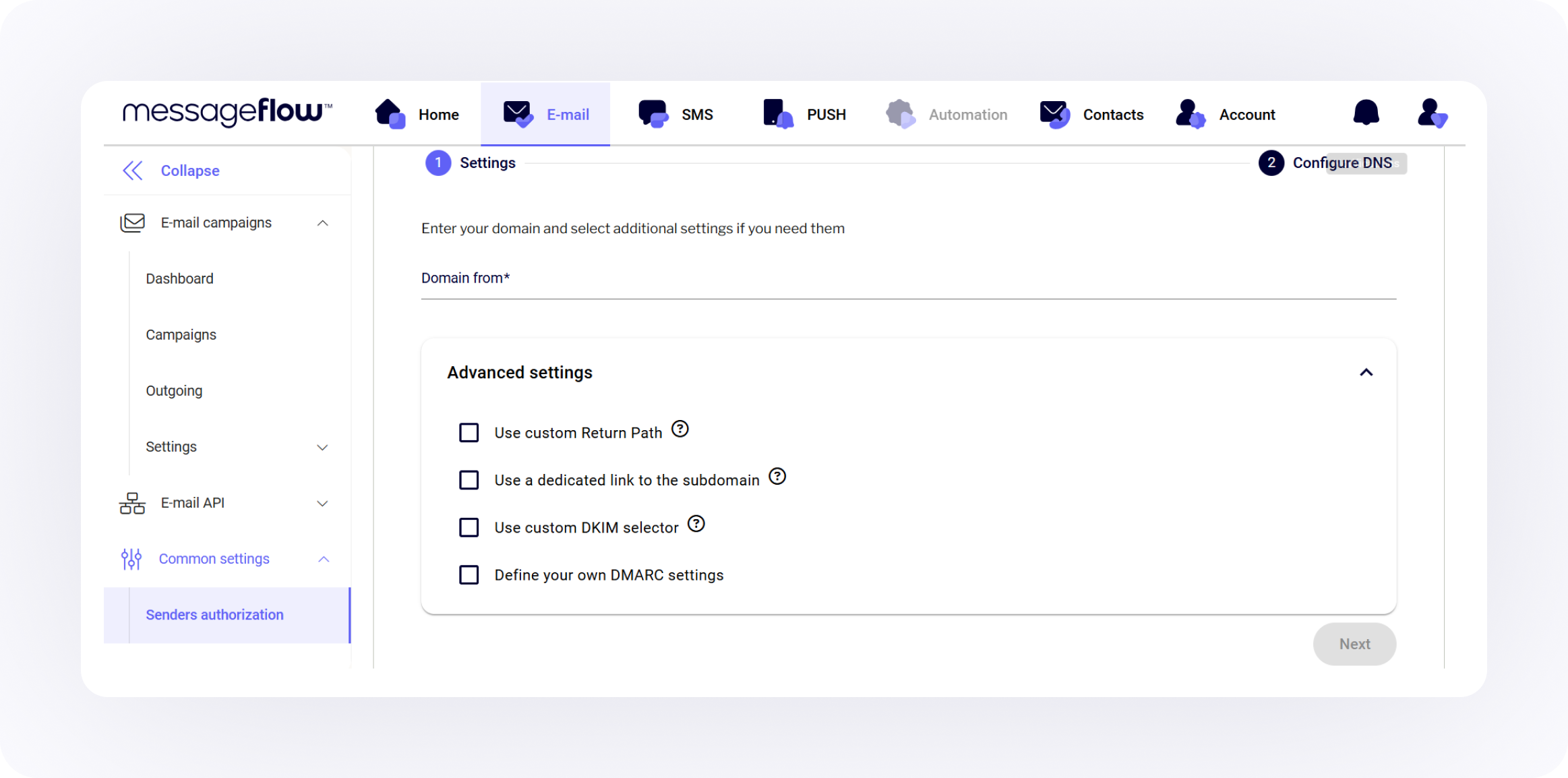1568x778 pixels.
Task: Click the Settings step label
Action: tap(487, 162)
